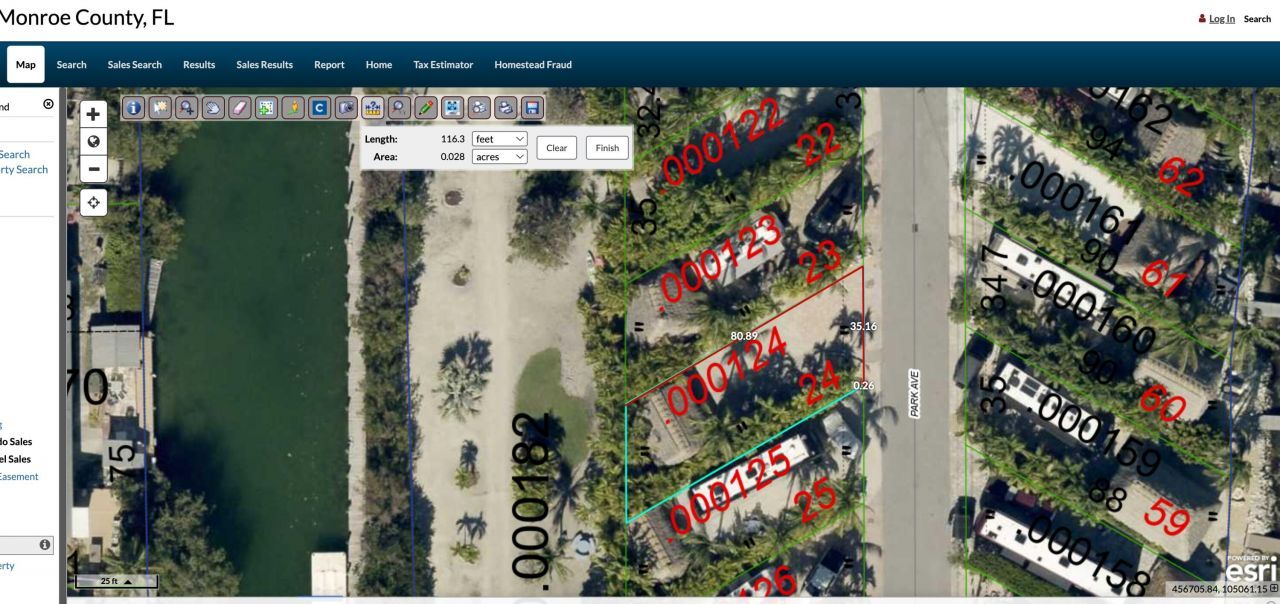Choose the zoom magnifier-plus tool
This screenshot has height=604, width=1280.
click(x=187, y=108)
